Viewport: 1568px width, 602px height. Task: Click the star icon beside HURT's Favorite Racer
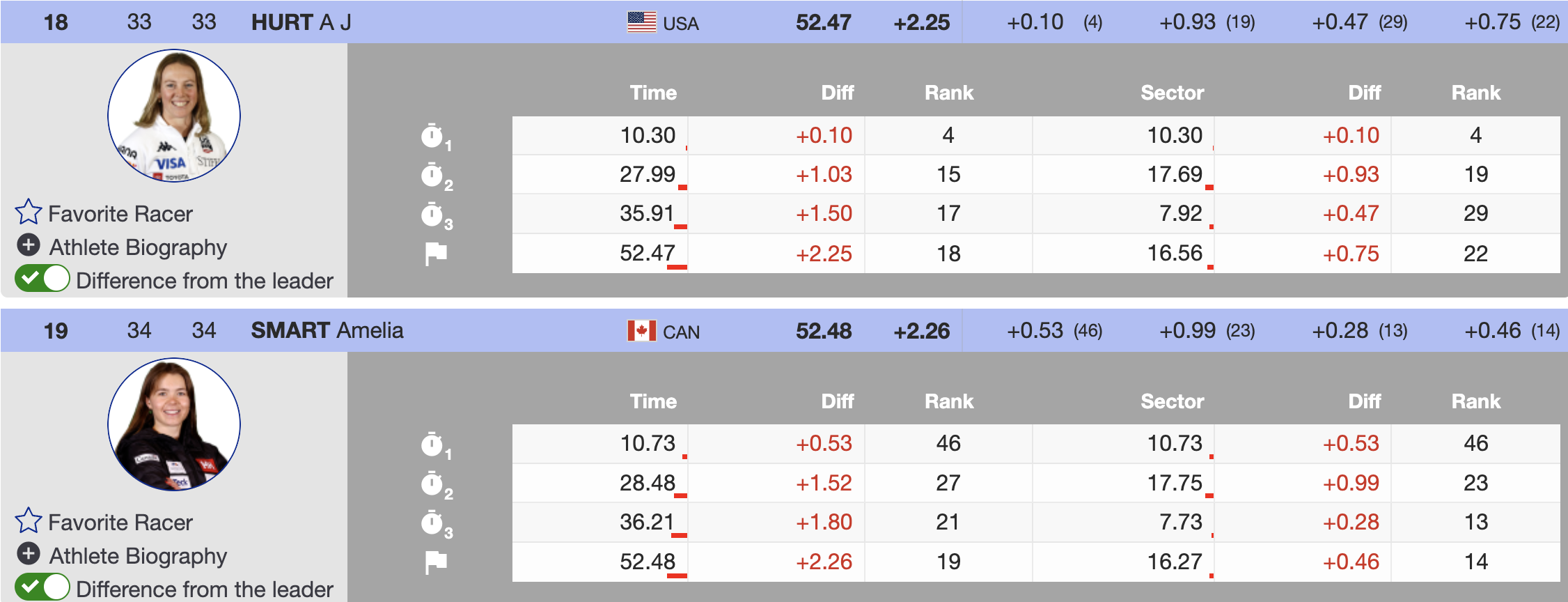[x=29, y=212]
